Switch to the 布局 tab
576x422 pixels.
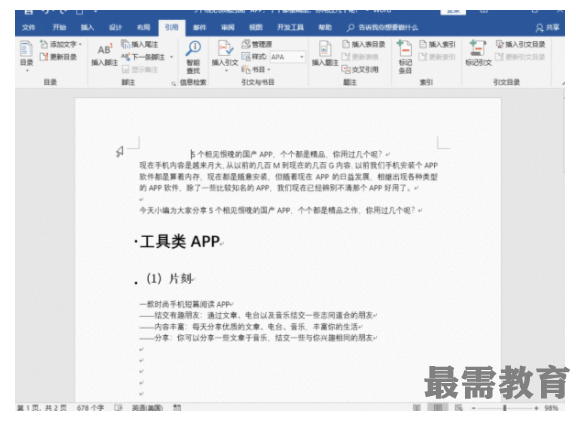[143, 28]
